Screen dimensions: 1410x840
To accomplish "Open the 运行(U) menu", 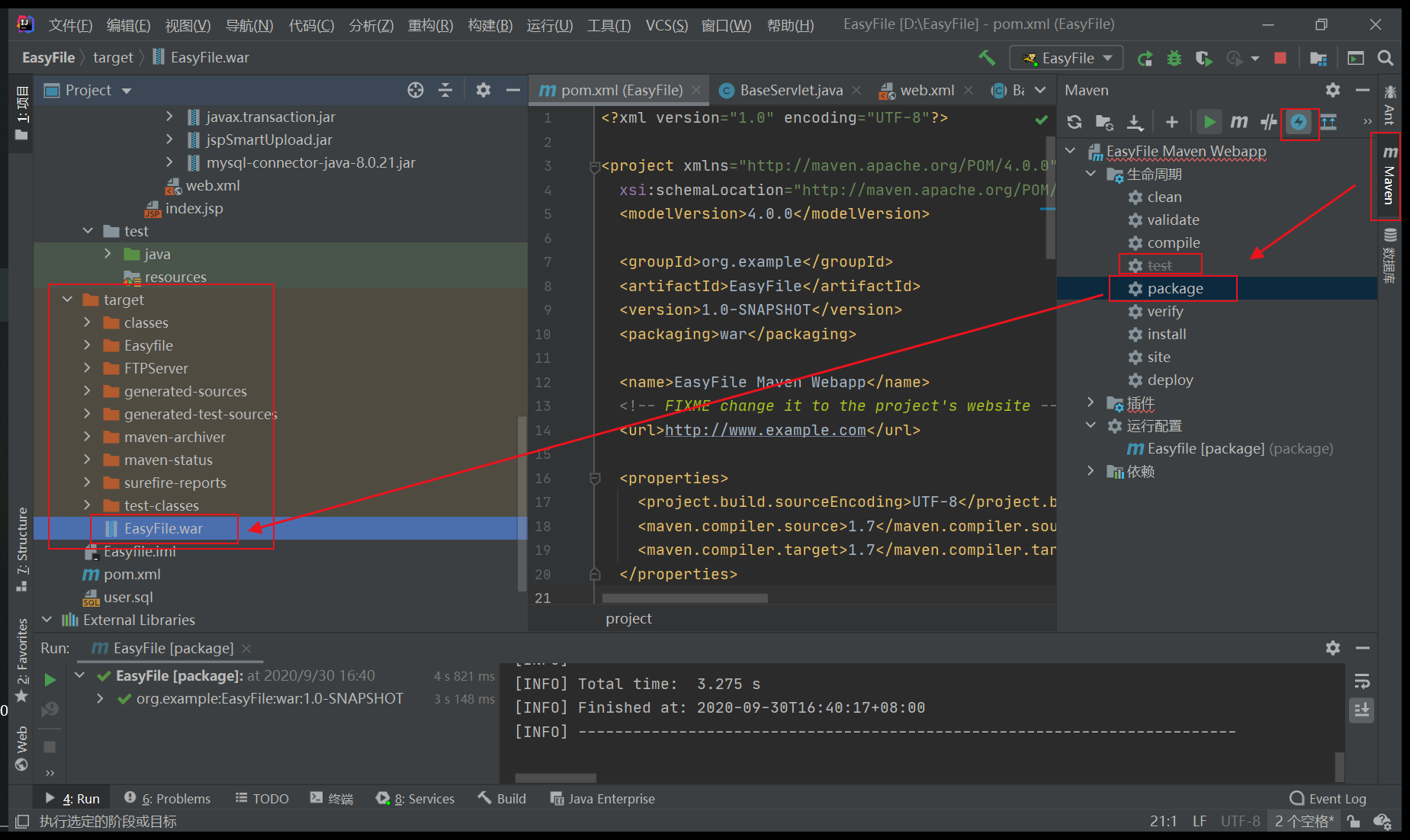I will click(x=549, y=25).
